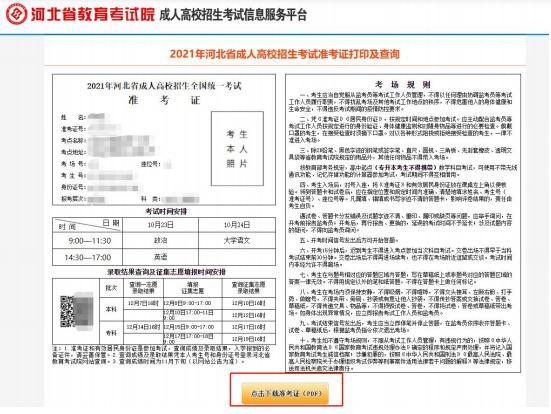Click the 身份证号 field label
The height and width of the screenshot is (414, 551).
coord(73,187)
